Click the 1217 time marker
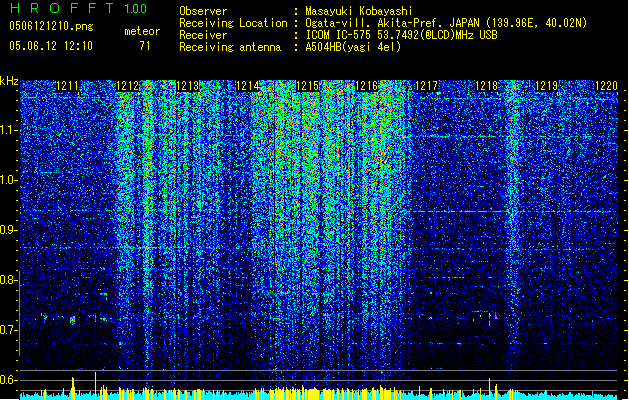This screenshot has width=629, height=400. coord(426,86)
